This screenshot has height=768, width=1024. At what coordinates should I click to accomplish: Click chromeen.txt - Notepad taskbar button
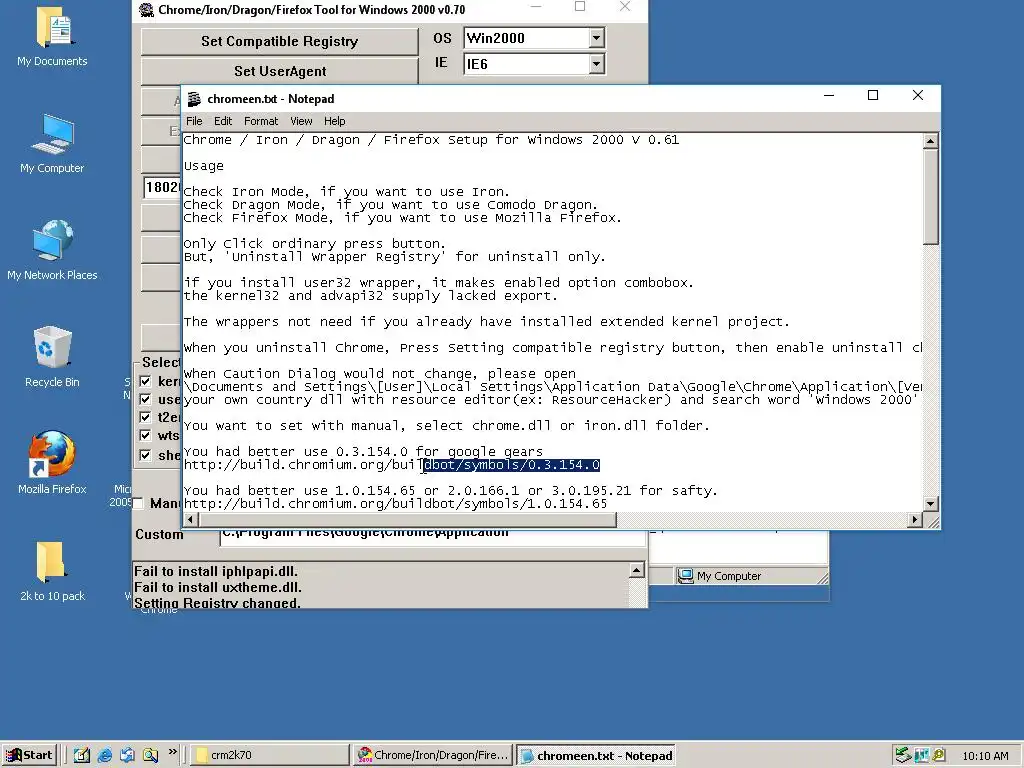596,755
